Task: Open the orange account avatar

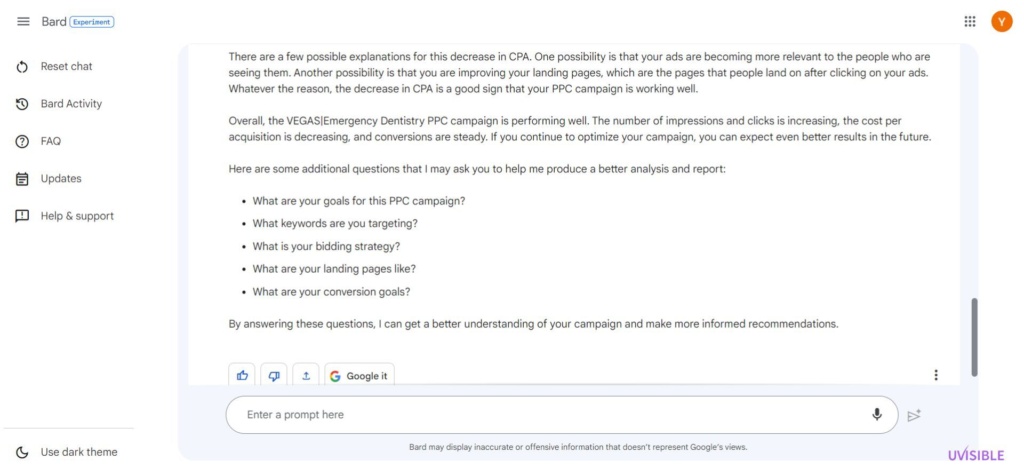Action: click(x=1001, y=22)
